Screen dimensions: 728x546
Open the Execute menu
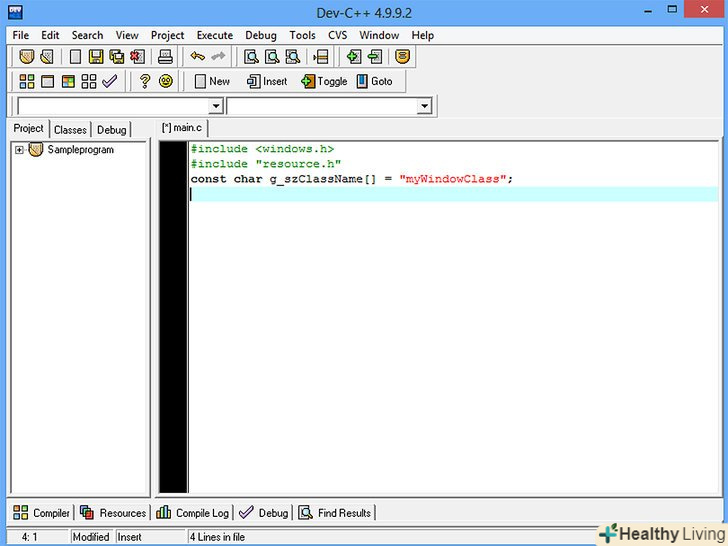click(x=214, y=35)
